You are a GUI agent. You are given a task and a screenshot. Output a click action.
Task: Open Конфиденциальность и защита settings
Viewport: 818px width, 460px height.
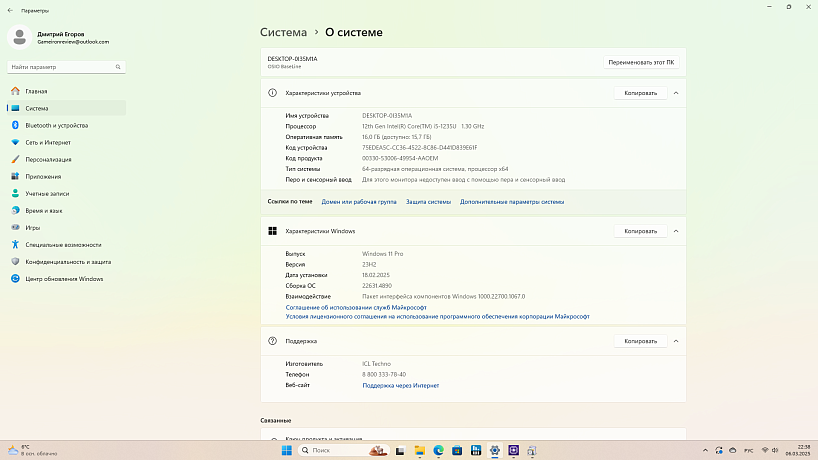[71, 261]
